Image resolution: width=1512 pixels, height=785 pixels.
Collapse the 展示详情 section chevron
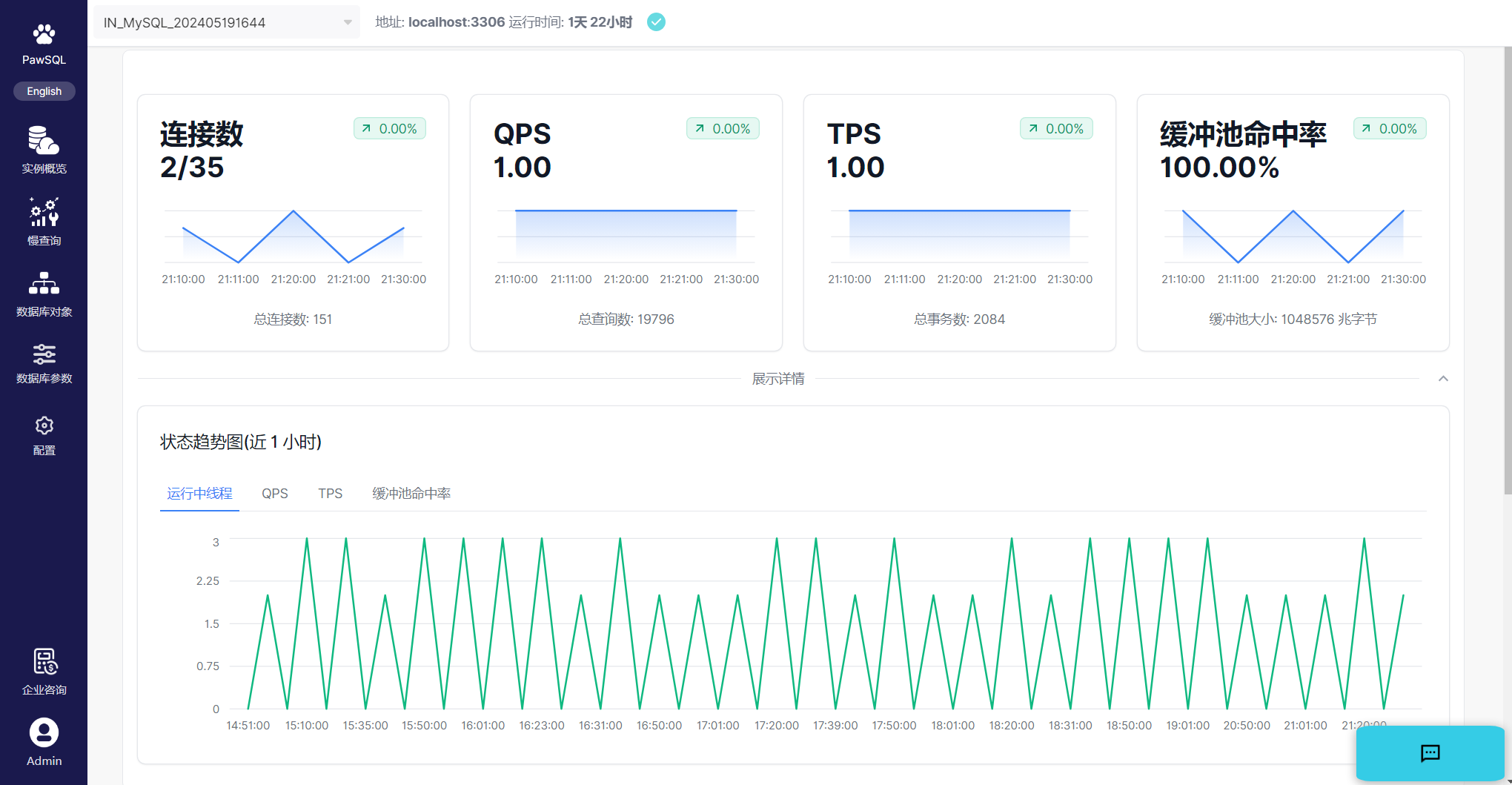(x=1443, y=379)
